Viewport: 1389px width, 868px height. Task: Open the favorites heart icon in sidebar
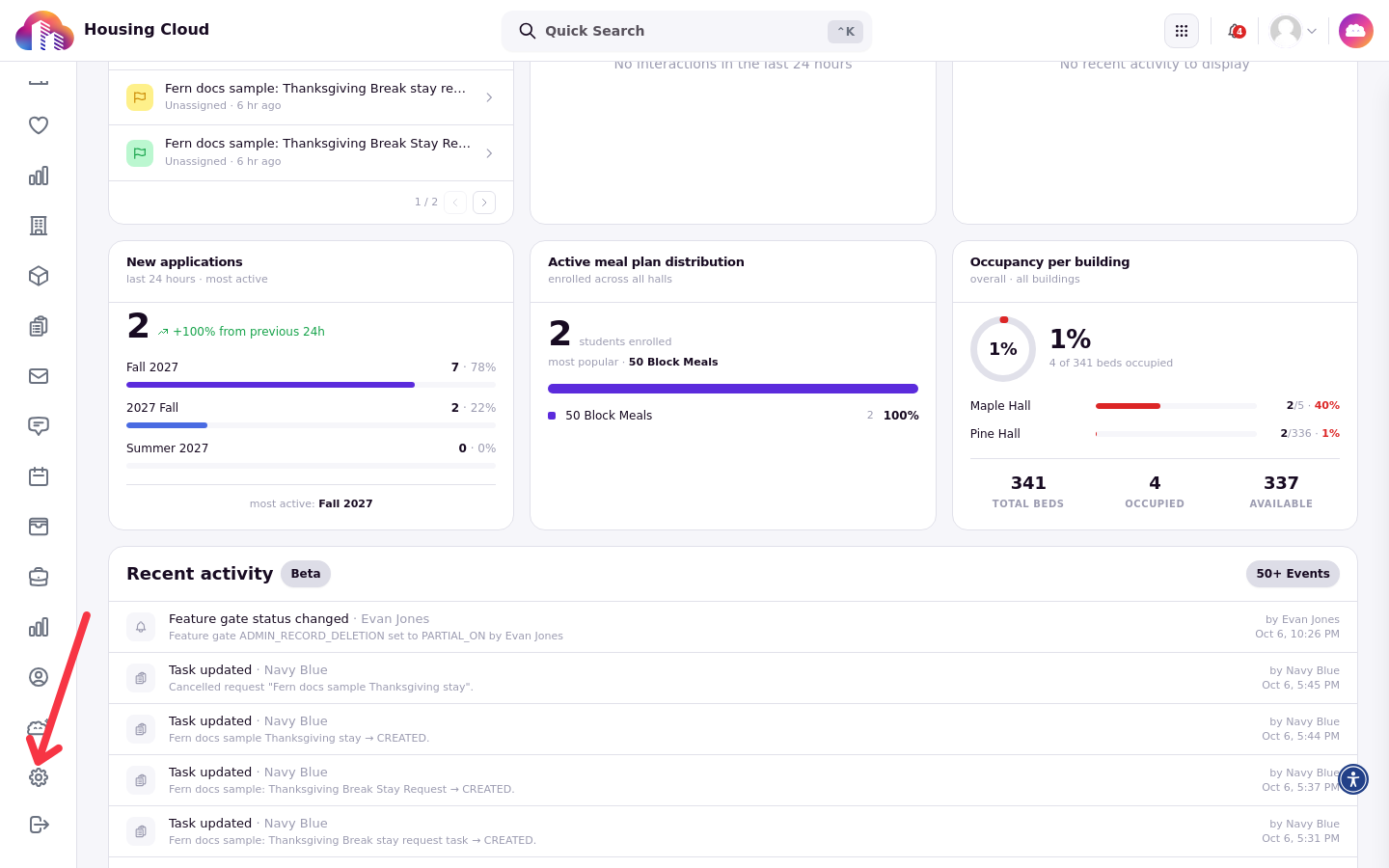coord(39,125)
